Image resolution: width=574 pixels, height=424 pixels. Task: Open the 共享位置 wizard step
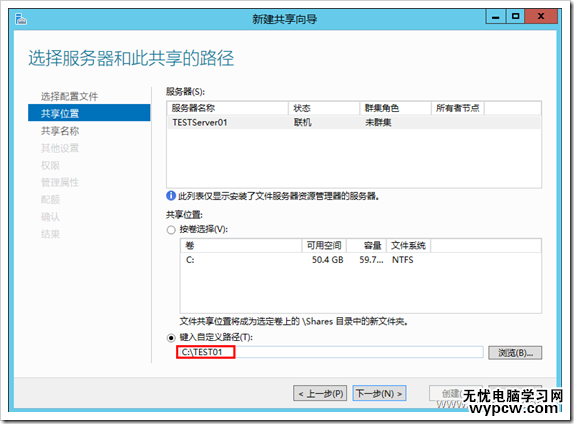[x=89, y=113]
